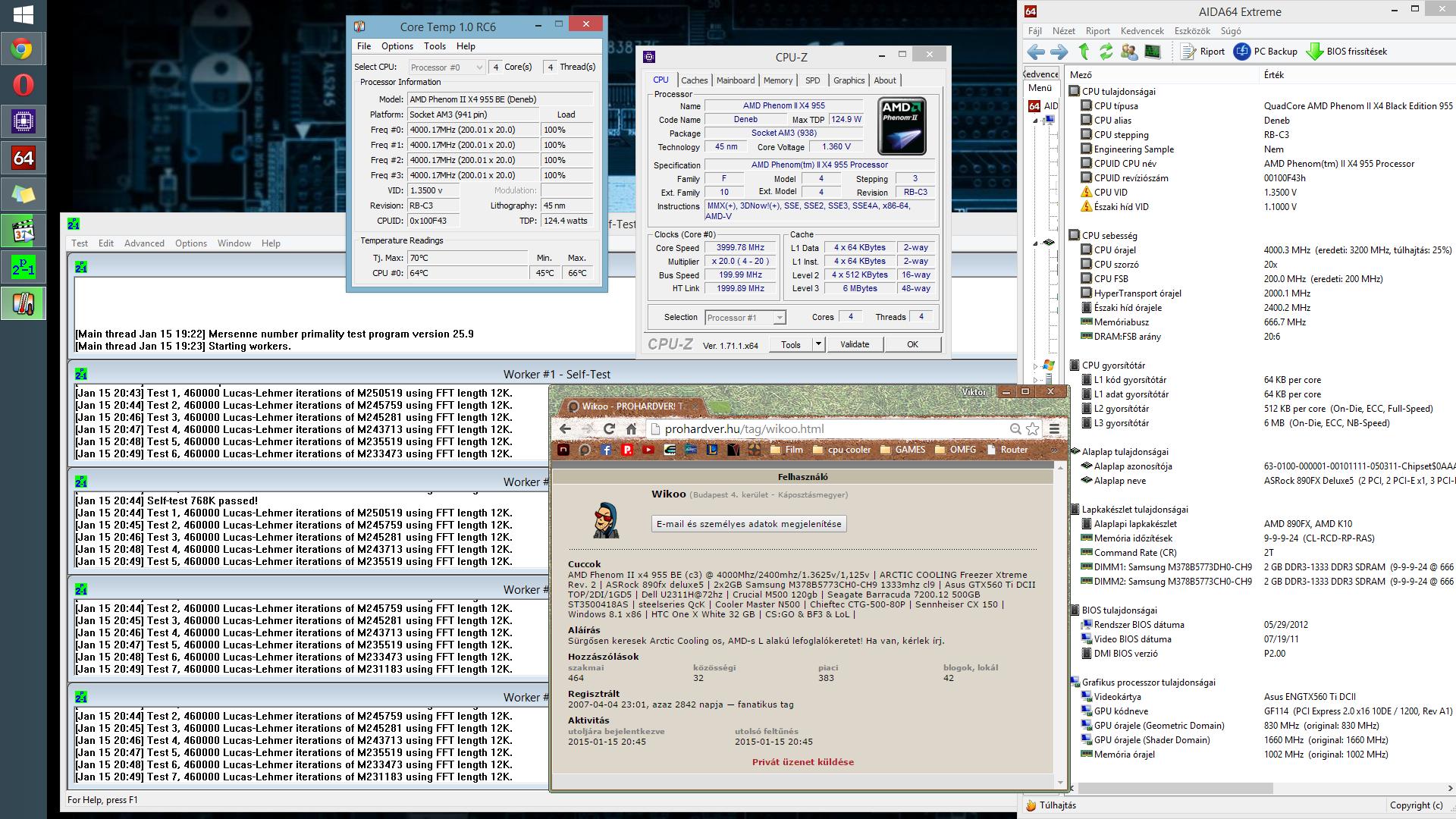Open the Chrome taskbar icon
The height and width of the screenshot is (819, 1456).
tap(23, 49)
